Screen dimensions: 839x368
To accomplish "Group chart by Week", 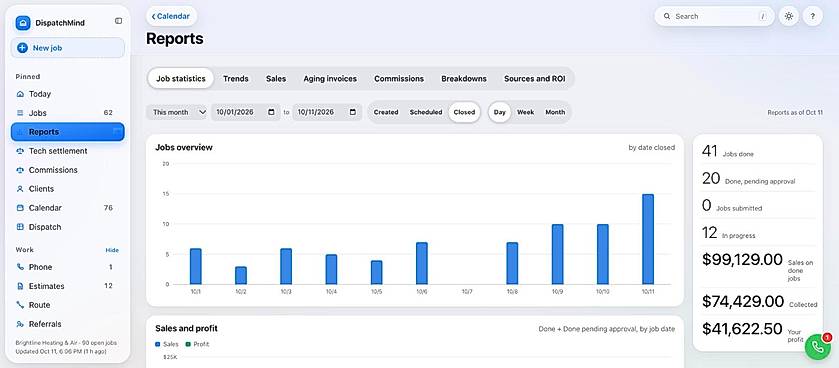I will (525, 112).
